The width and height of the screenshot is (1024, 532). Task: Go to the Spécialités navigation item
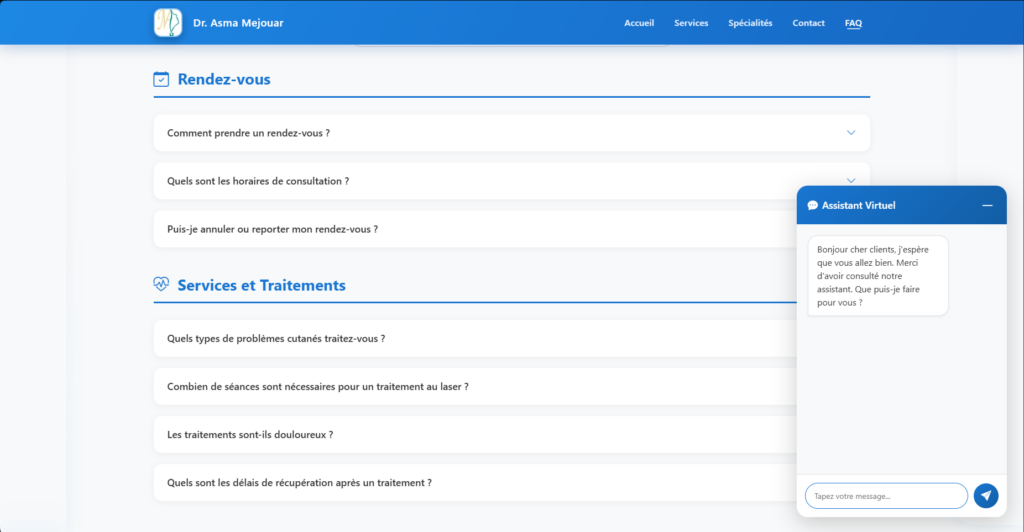pos(750,23)
